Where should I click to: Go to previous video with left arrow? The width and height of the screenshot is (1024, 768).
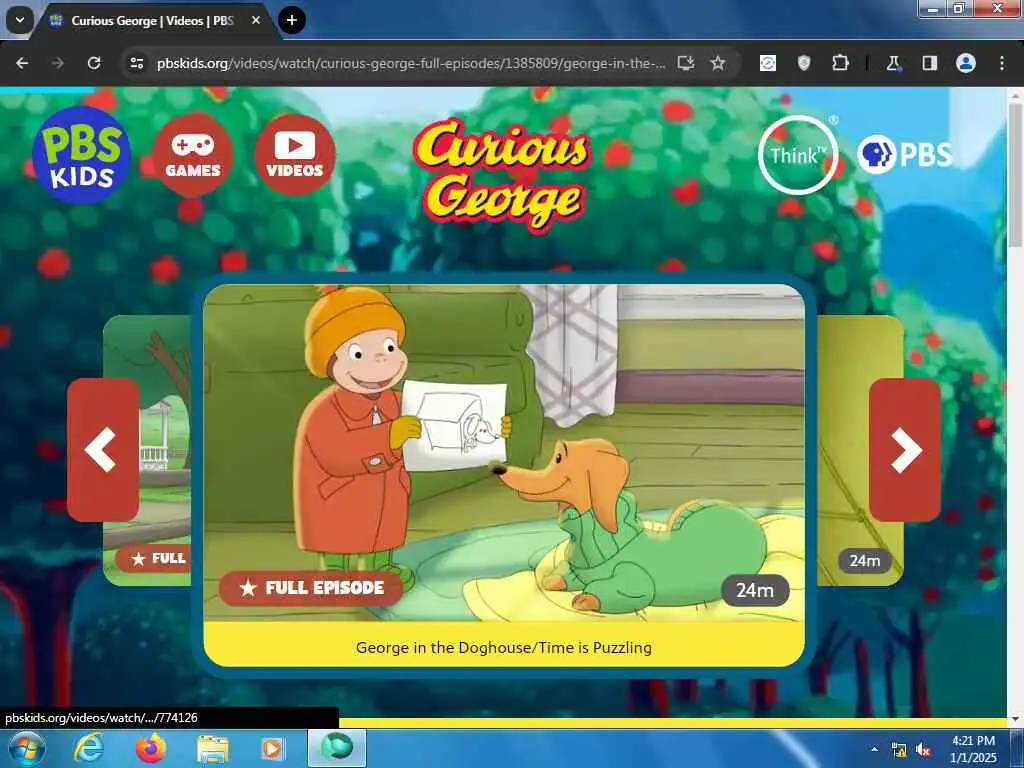[x=103, y=450]
